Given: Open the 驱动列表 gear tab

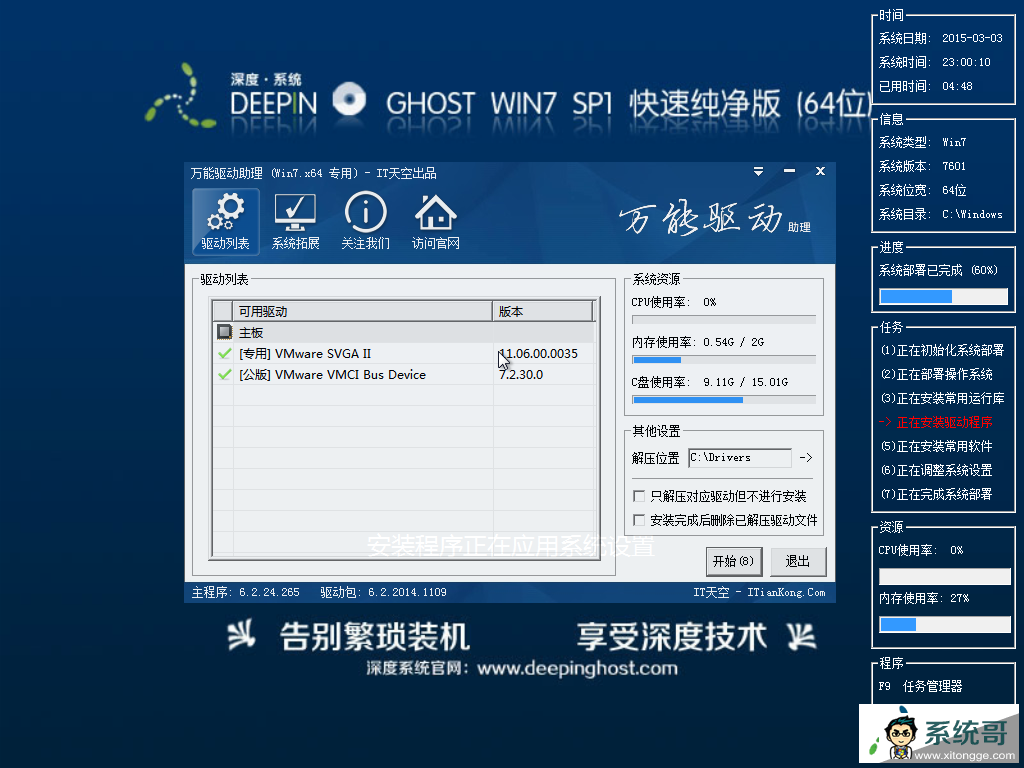Looking at the screenshot, I should (225, 221).
